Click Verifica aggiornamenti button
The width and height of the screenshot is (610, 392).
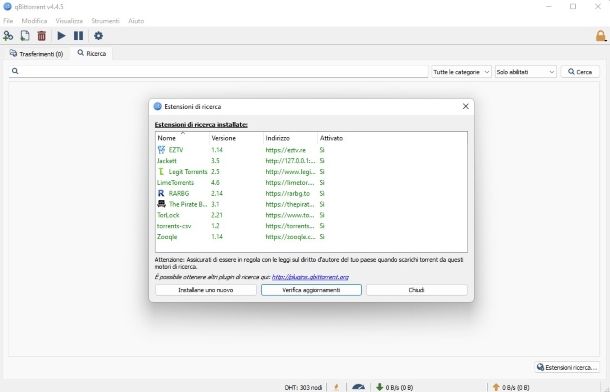pyautogui.click(x=311, y=290)
